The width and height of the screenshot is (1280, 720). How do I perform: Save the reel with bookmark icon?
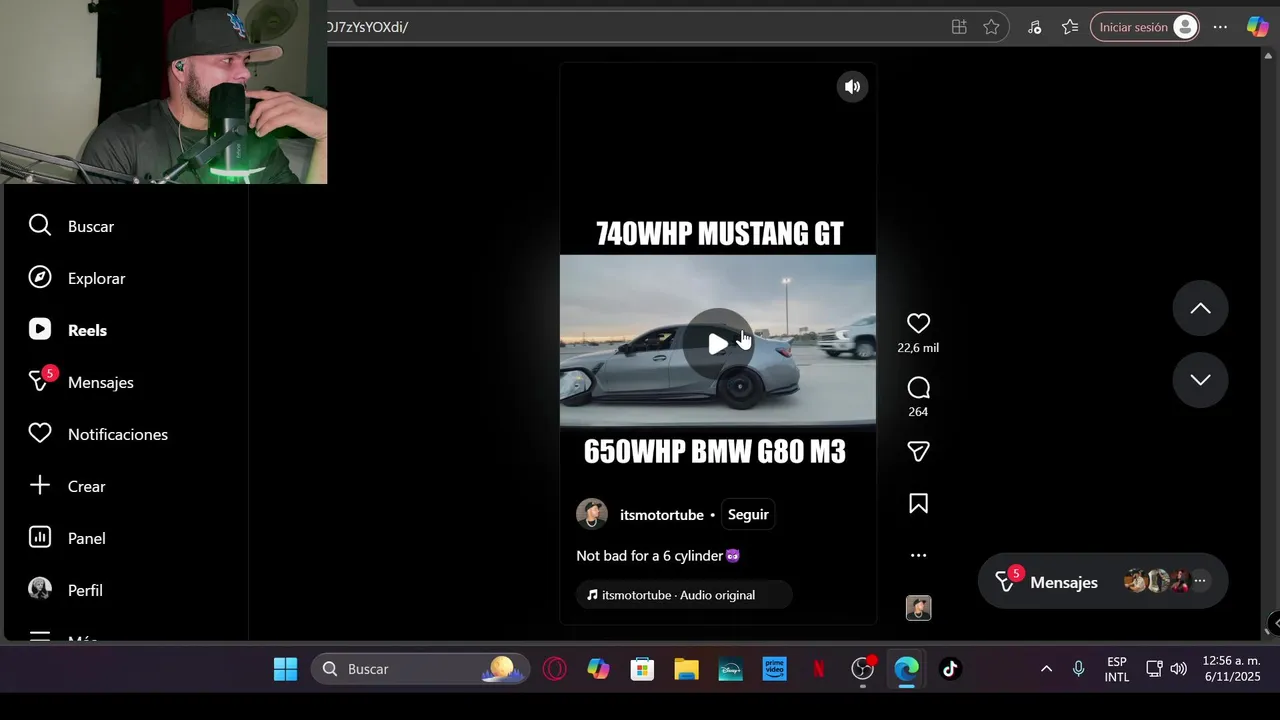tap(918, 504)
